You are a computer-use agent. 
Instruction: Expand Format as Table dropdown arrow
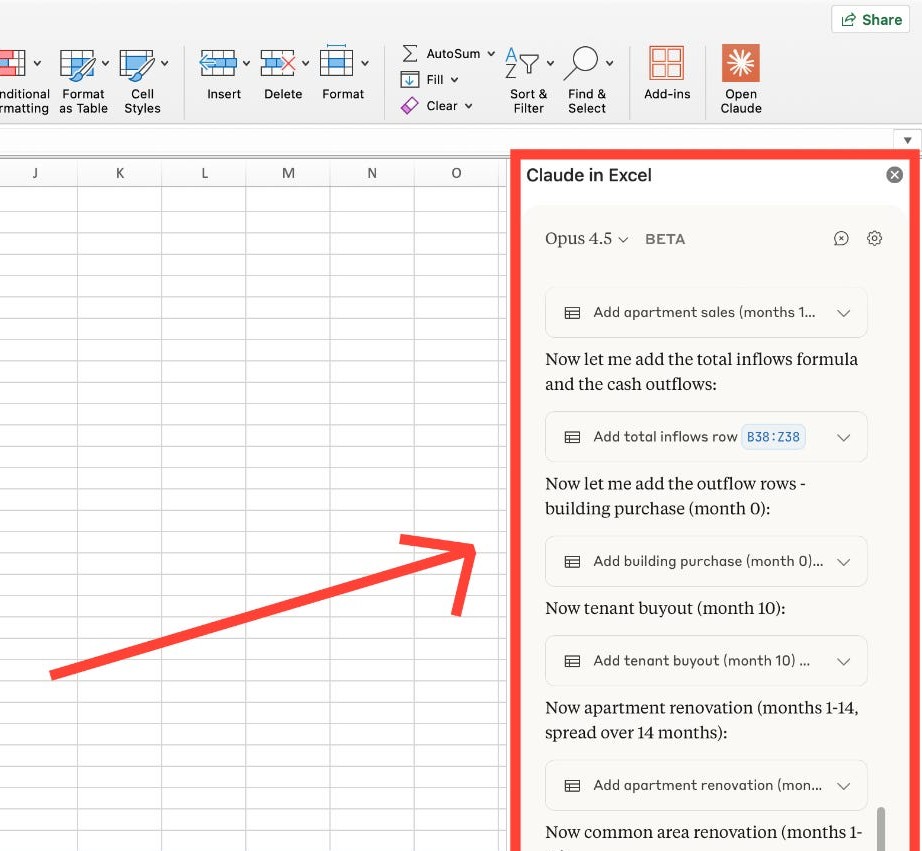(x=105, y=63)
